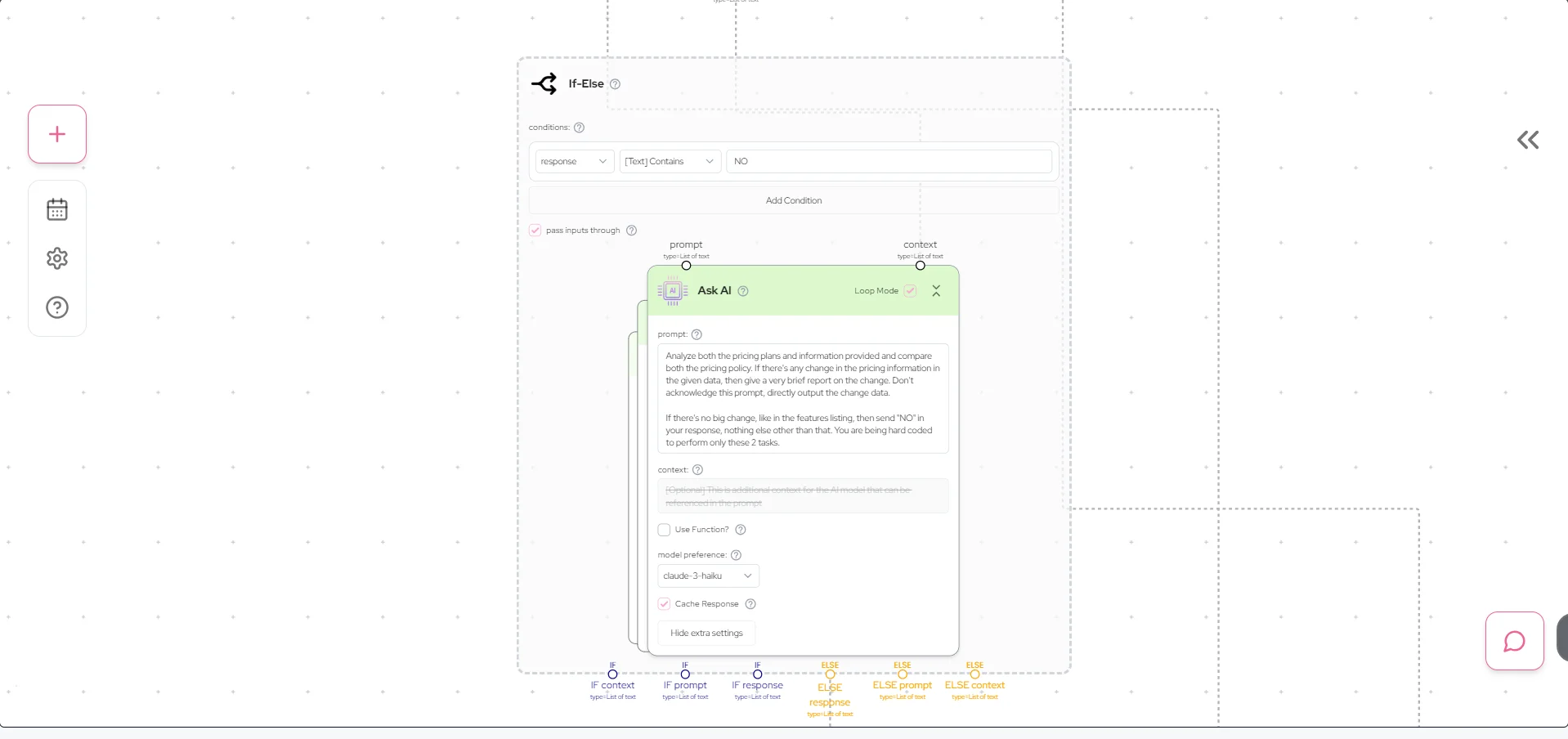1568x739 pixels.
Task: Click the ELSE response output port
Action: coord(830,674)
